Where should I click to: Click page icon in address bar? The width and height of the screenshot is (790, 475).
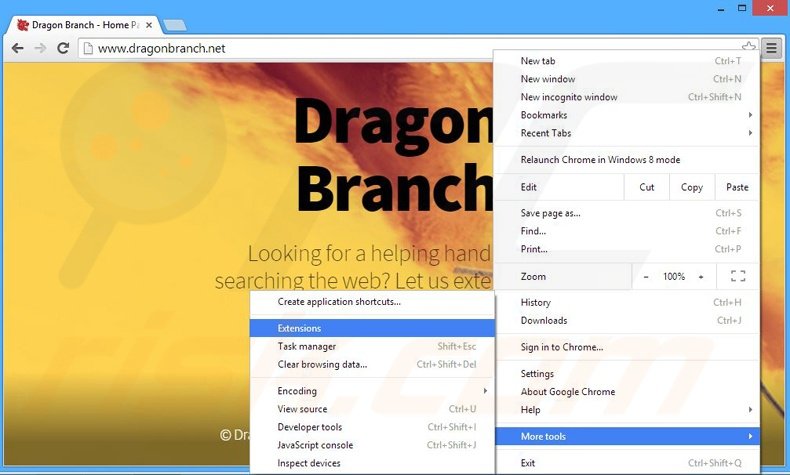pos(88,48)
